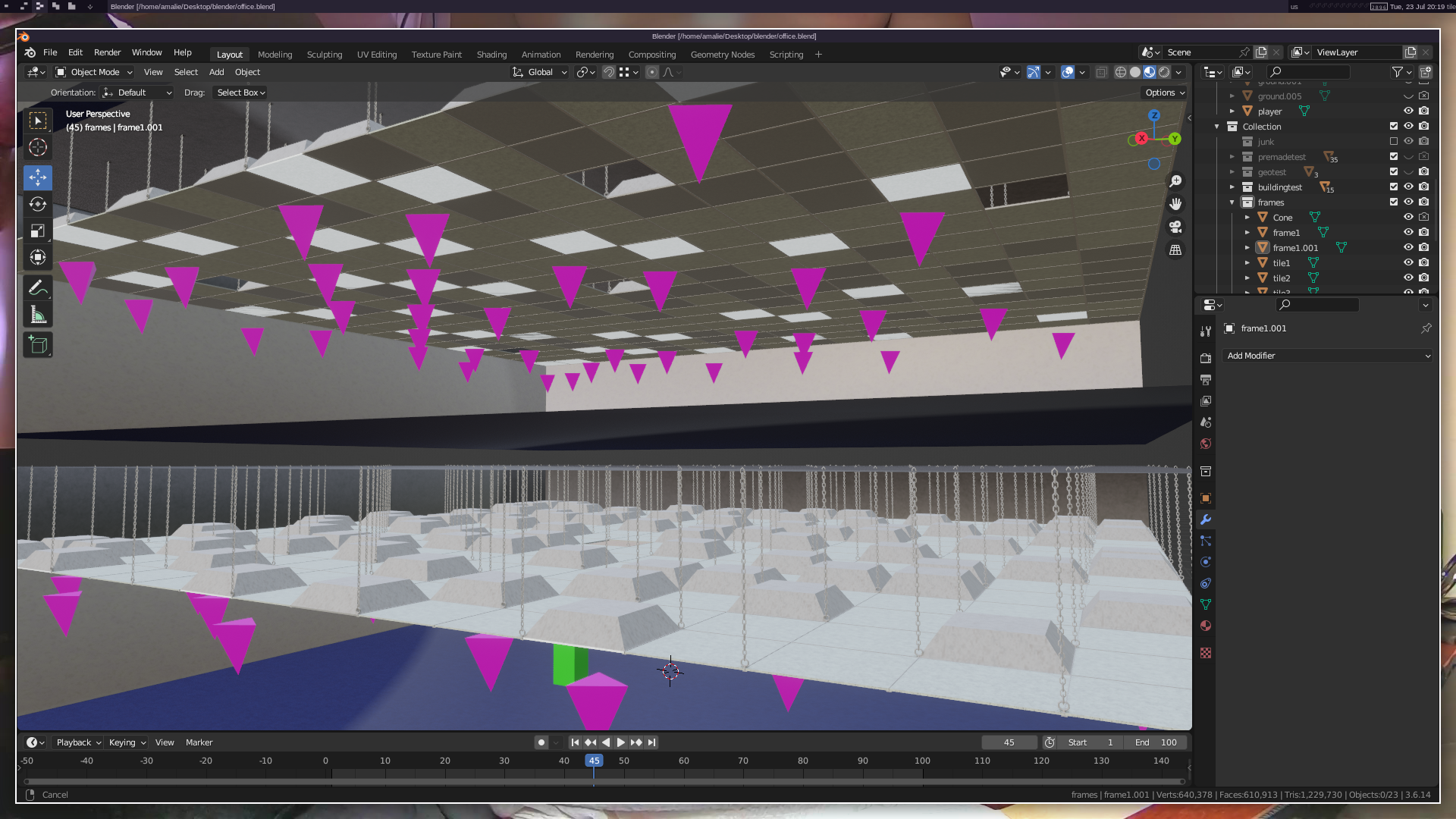Open the Render menu

coord(107,52)
